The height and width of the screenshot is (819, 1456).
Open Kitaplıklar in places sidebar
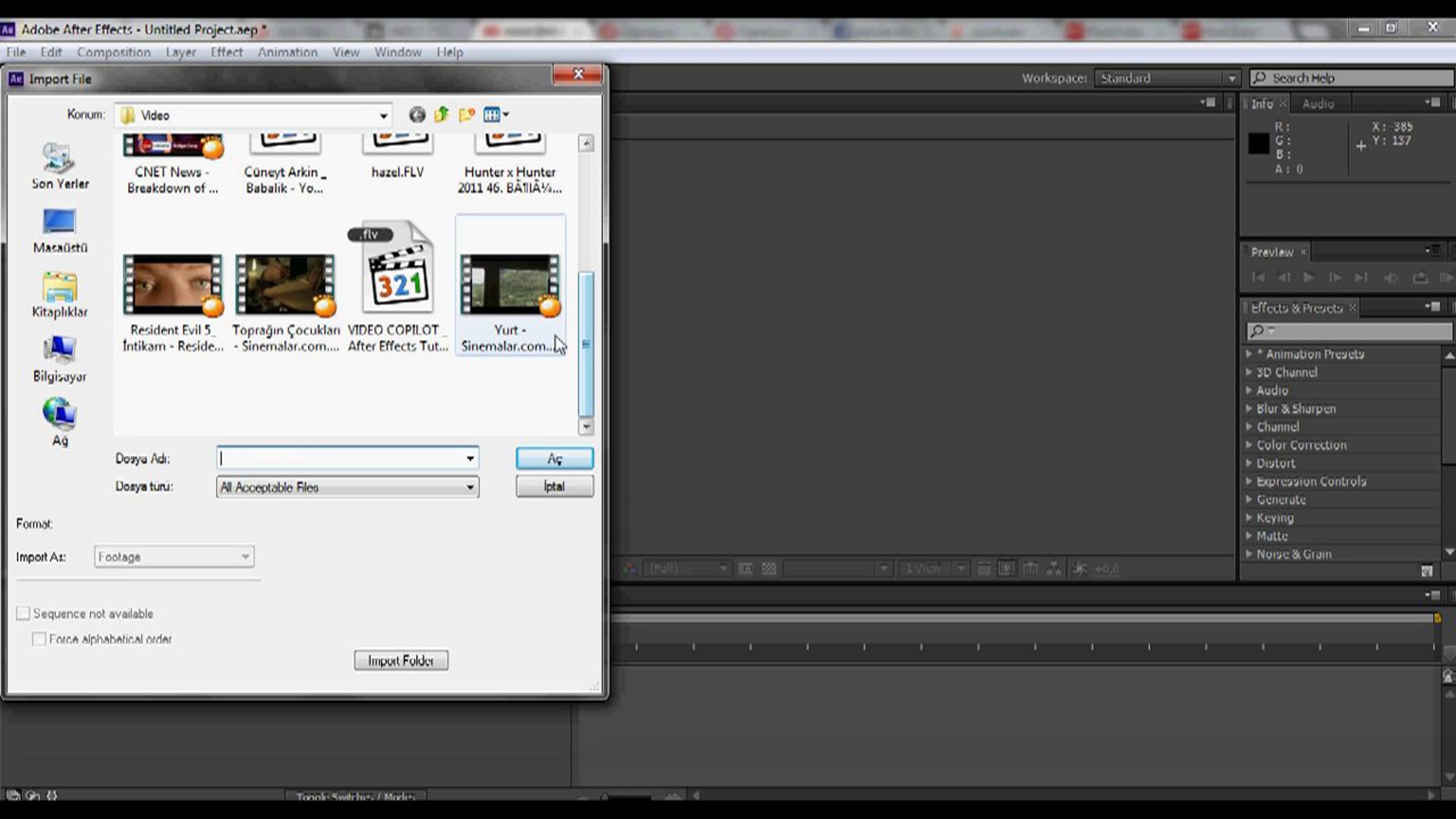[60, 295]
